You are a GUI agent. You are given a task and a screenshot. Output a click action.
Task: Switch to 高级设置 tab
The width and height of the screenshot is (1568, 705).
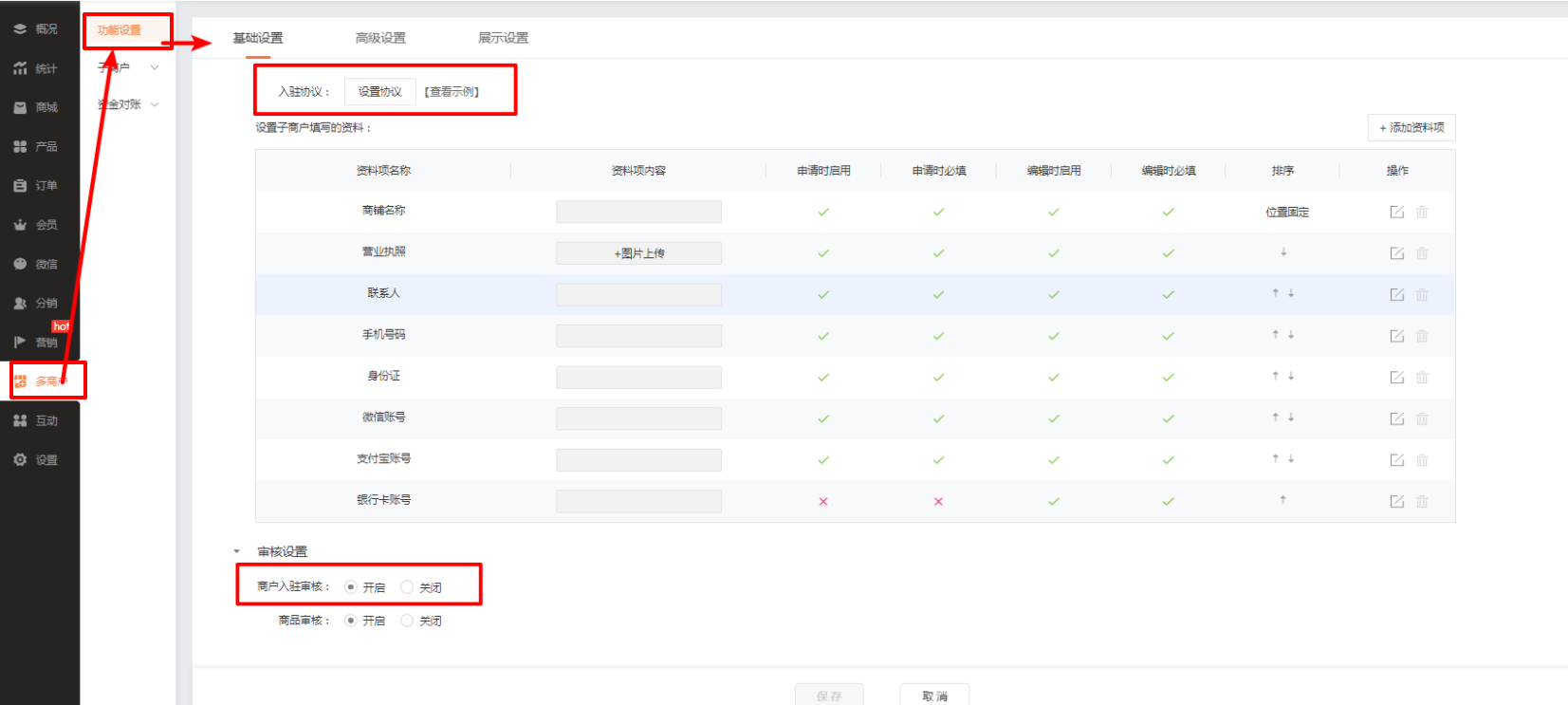click(380, 38)
